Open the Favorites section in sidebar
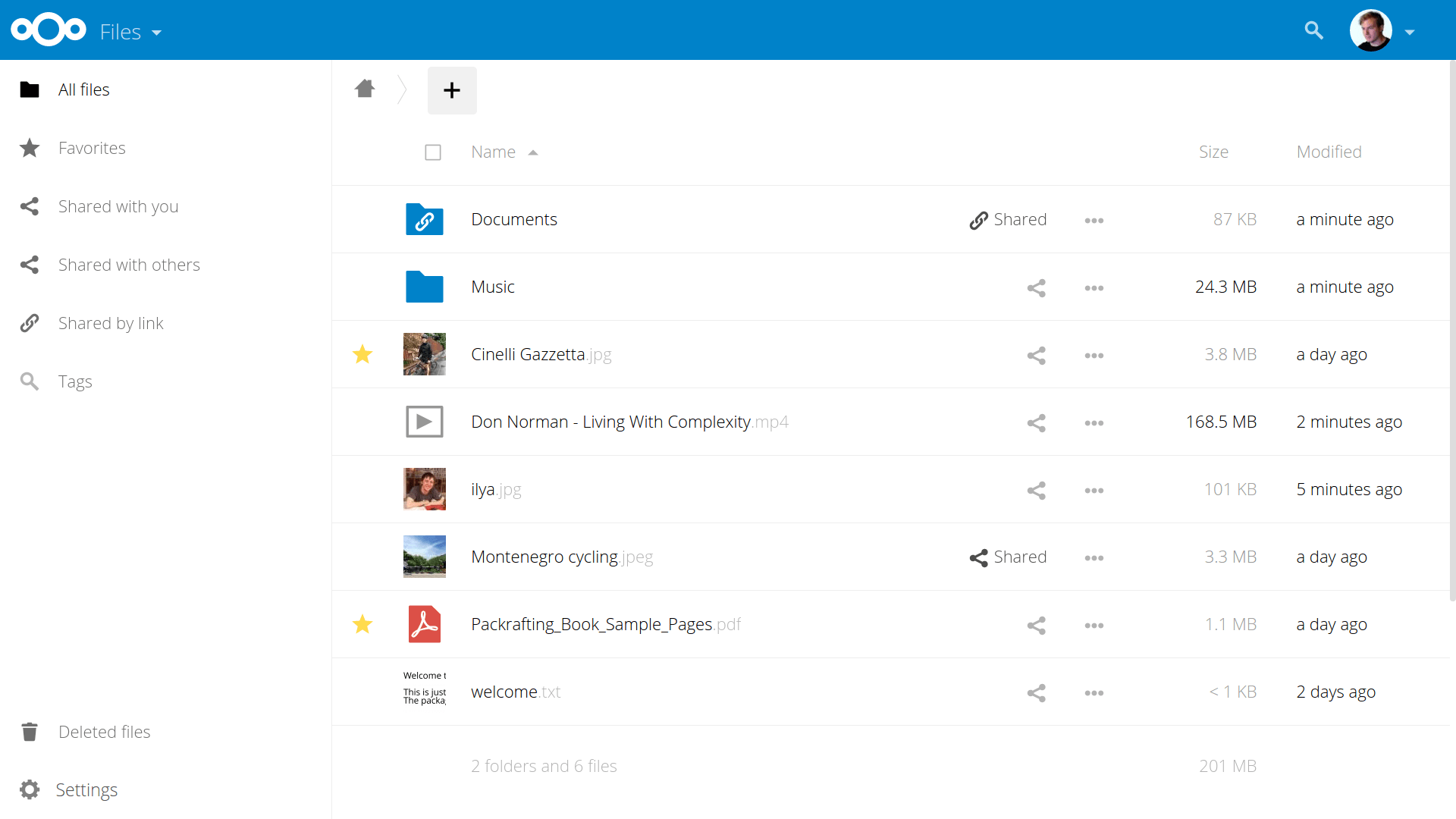This screenshot has width=1456, height=819. [91, 148]
